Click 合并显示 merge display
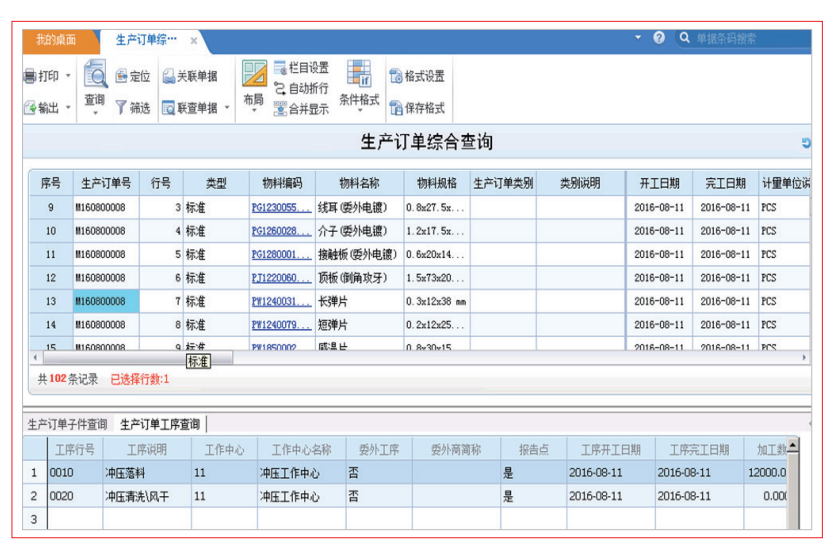The width and height of the screenshot is (831, 552). pos(301,109)
